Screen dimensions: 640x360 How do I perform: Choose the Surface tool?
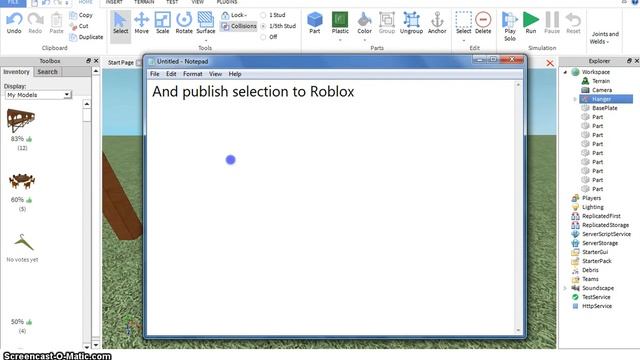[x=206, y=23]
